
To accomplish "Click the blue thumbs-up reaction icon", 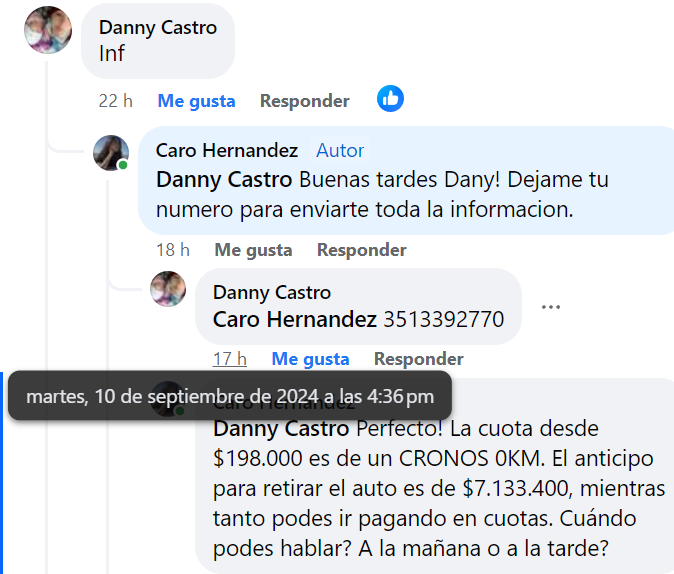I will [390, 99].
